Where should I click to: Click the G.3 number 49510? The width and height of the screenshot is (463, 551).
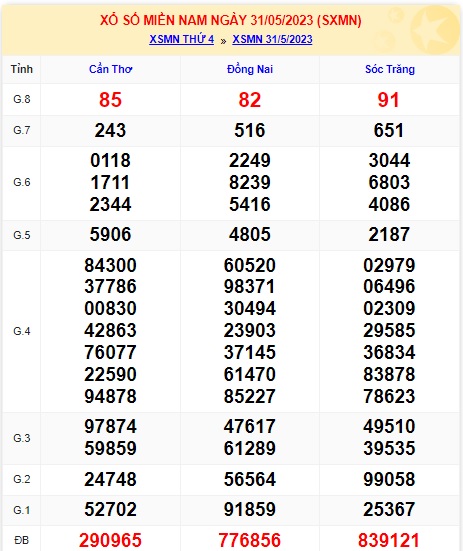point(389,427)
